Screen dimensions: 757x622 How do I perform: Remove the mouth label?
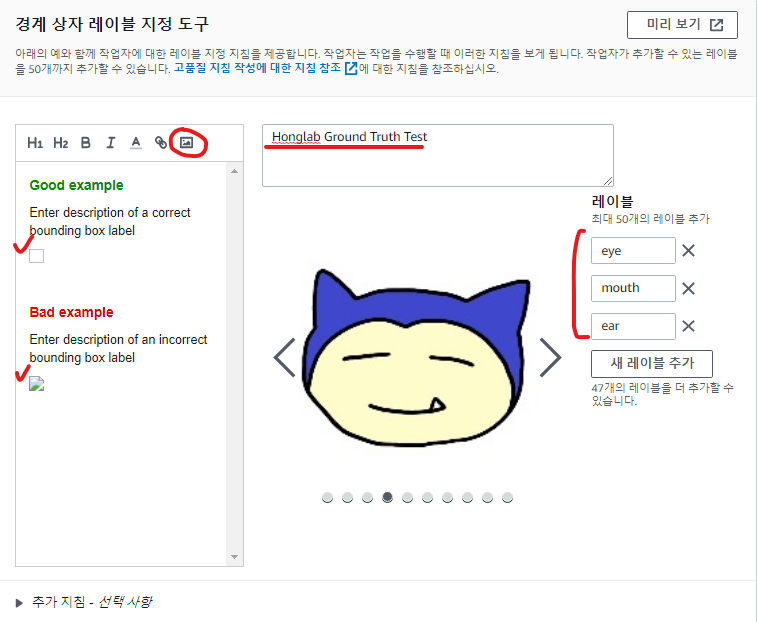pos(688,288)
